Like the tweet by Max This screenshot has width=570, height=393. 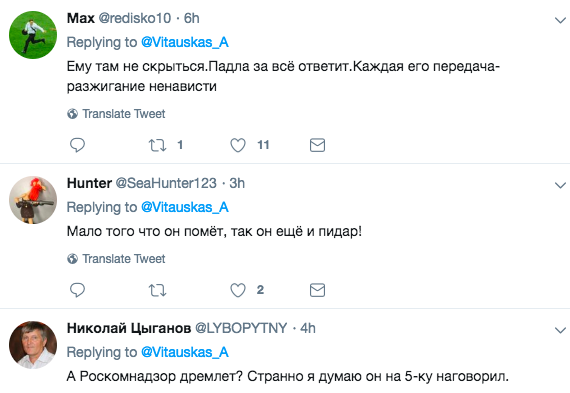click(238, 145)
